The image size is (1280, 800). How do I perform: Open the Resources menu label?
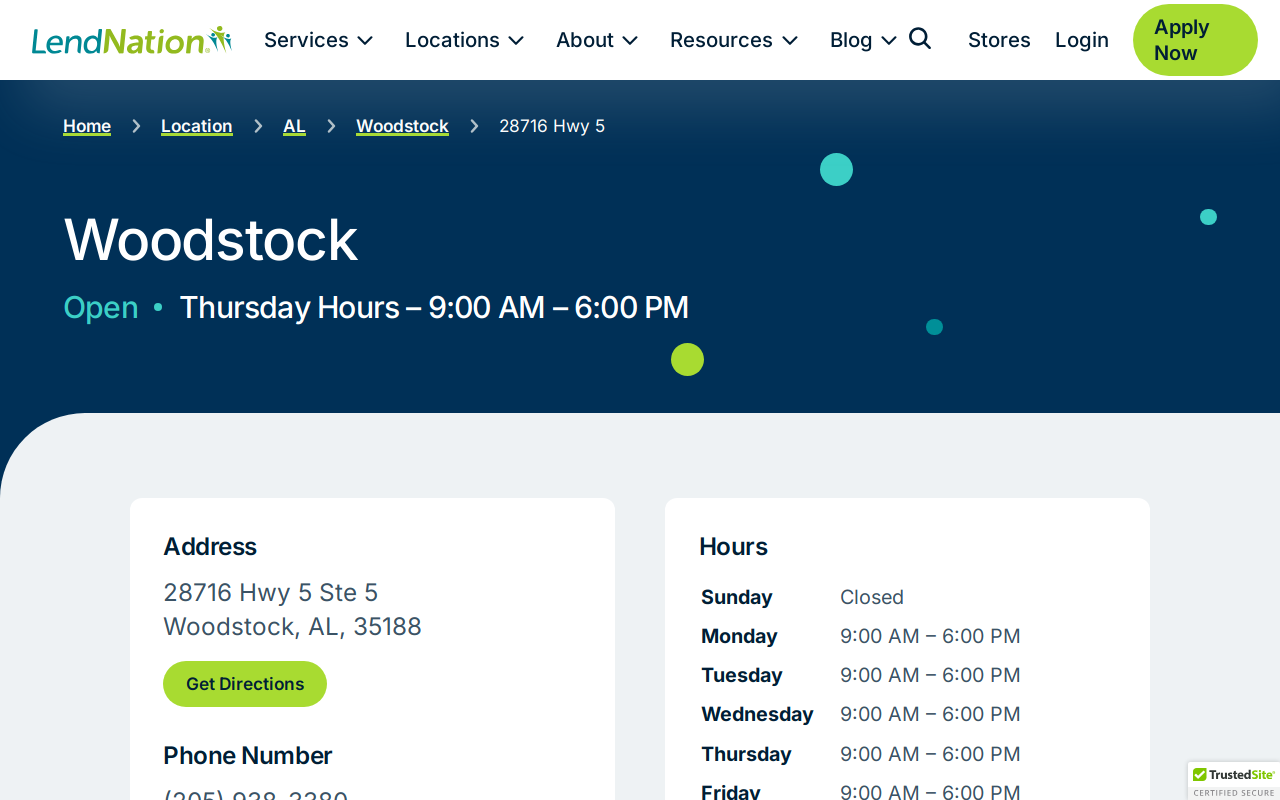point(721,40)
